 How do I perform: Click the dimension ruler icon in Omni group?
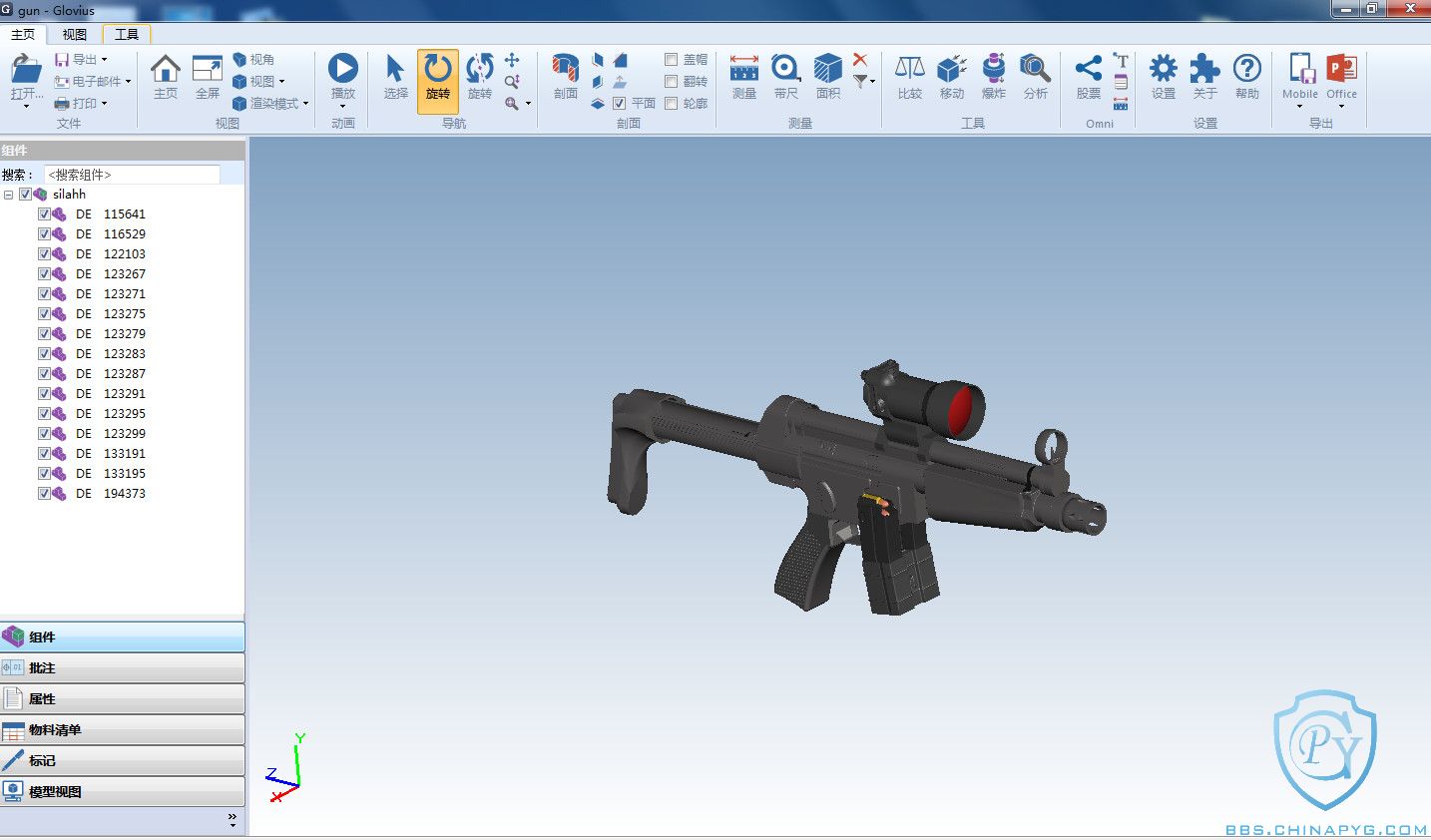coord(1121,104)
